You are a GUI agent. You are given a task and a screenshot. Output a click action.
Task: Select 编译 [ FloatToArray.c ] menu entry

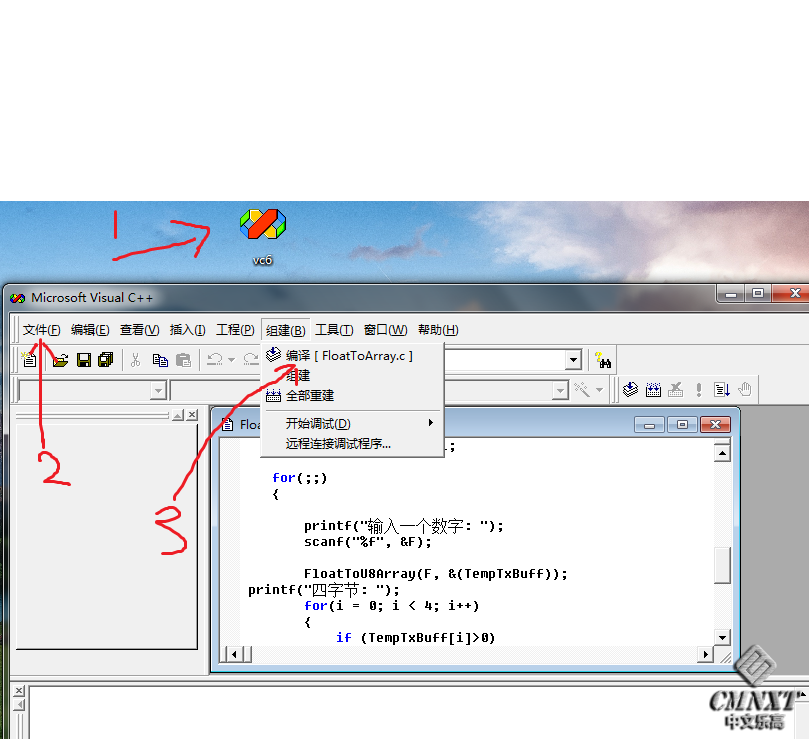tap(352, 356)
